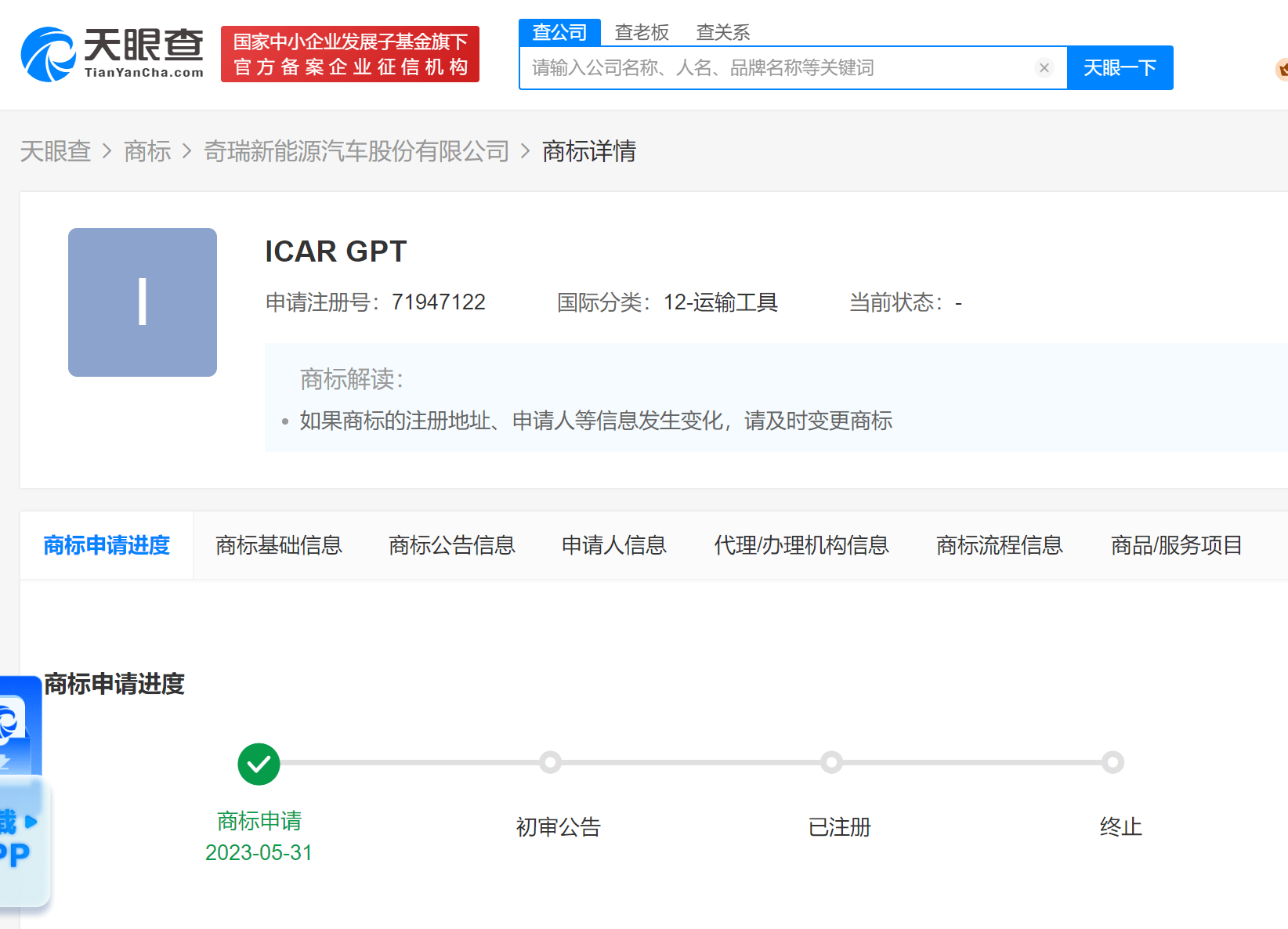Clear the search box with the X icon

(x=1044, y=68)
